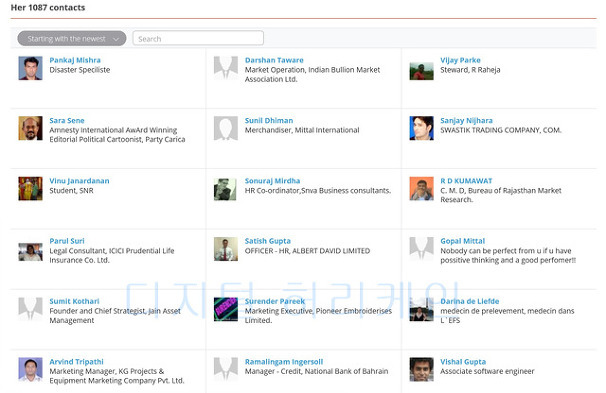Open Sumit Kothari's profile link
606x393 pixels.
(x=74, y=301)
